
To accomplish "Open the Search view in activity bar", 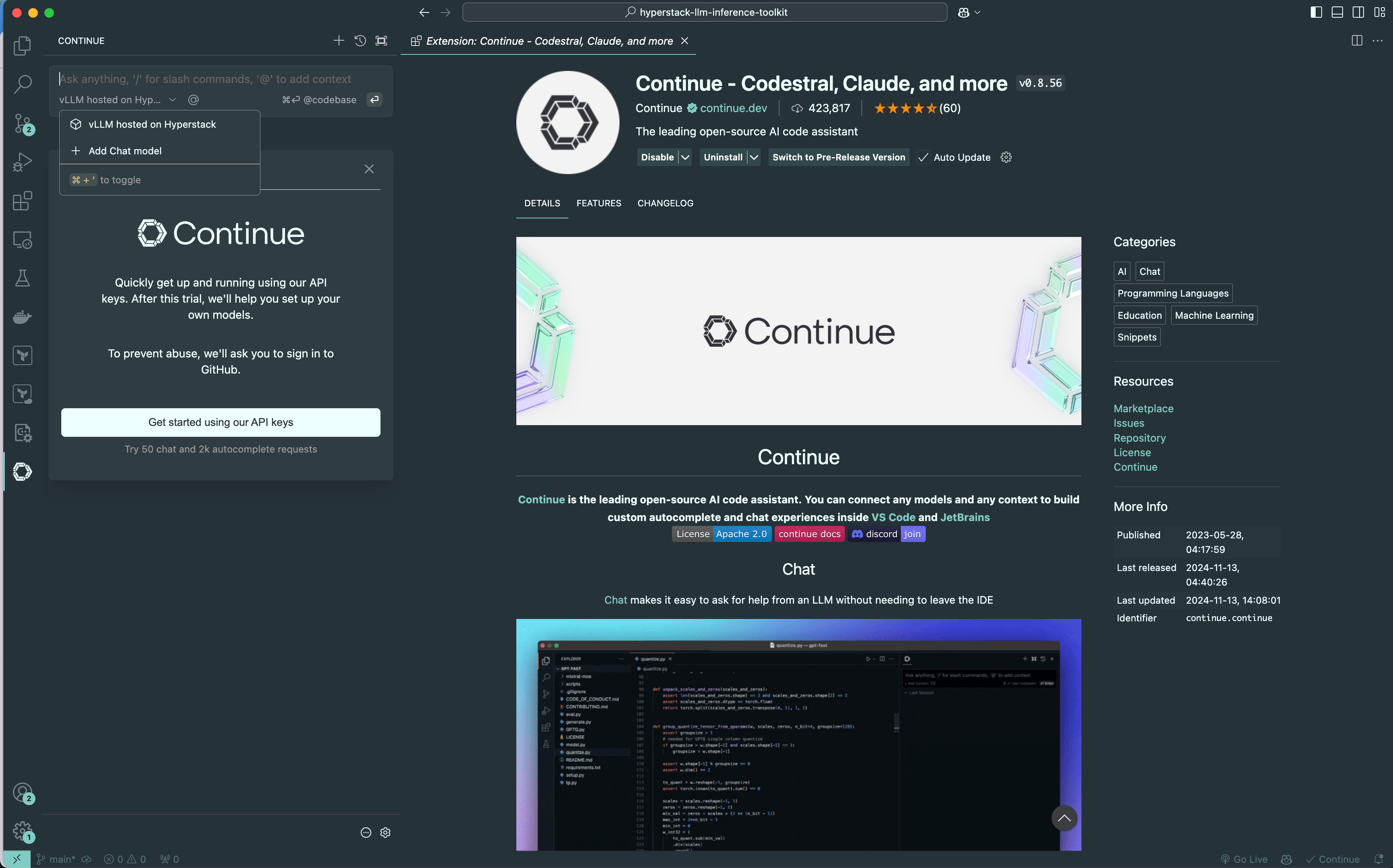I will click(x=23, y=84).
